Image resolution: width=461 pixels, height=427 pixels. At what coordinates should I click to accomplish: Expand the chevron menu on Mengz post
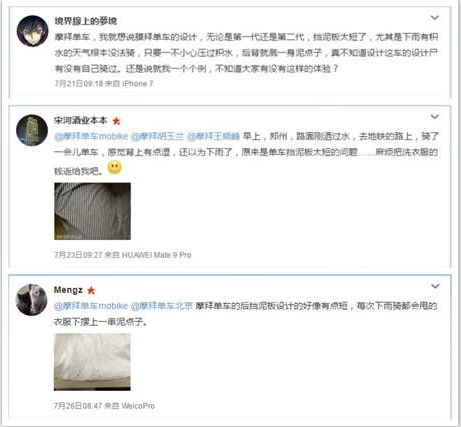pyautogui.click(x=435, y=286)
